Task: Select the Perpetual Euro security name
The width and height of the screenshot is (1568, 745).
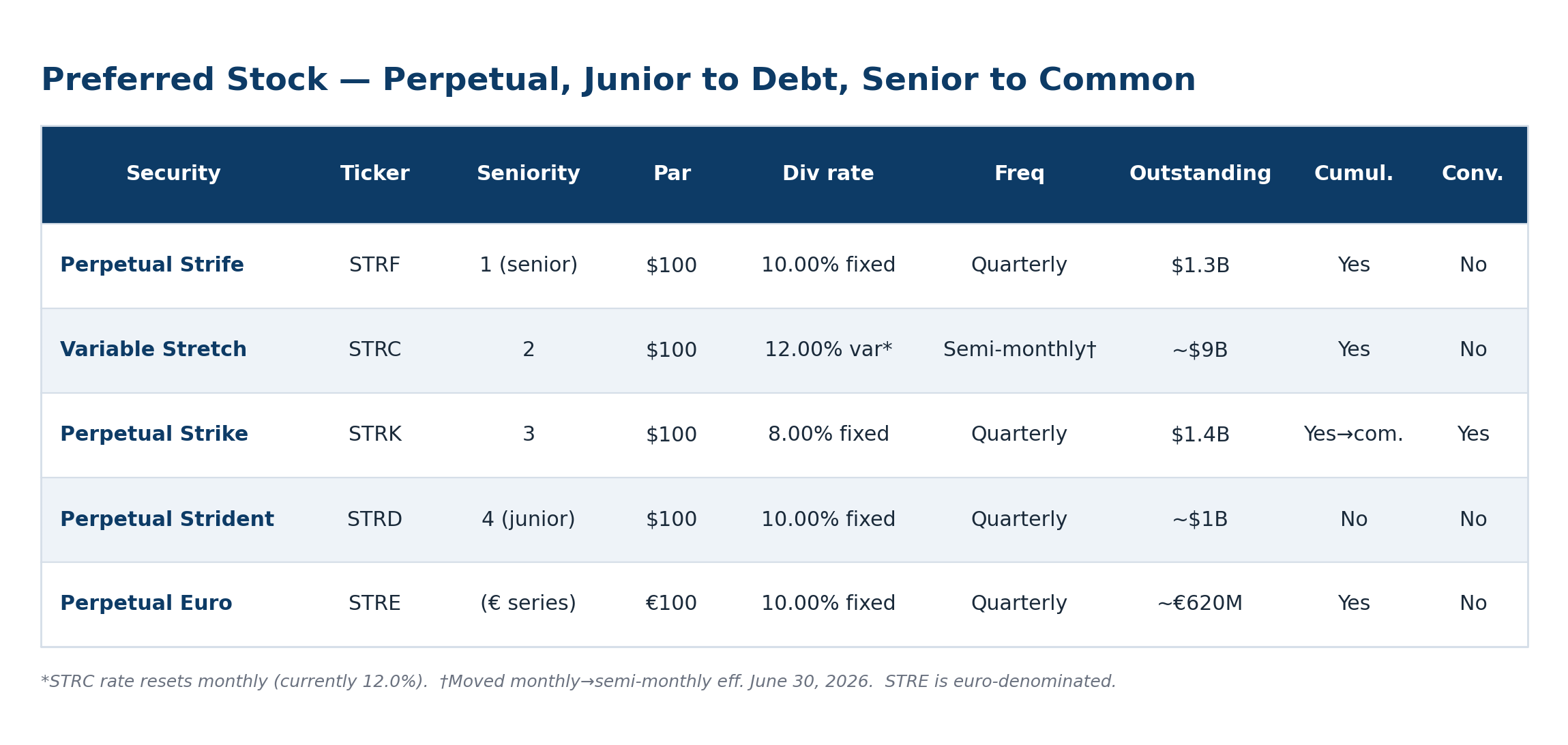Action: 146,604
